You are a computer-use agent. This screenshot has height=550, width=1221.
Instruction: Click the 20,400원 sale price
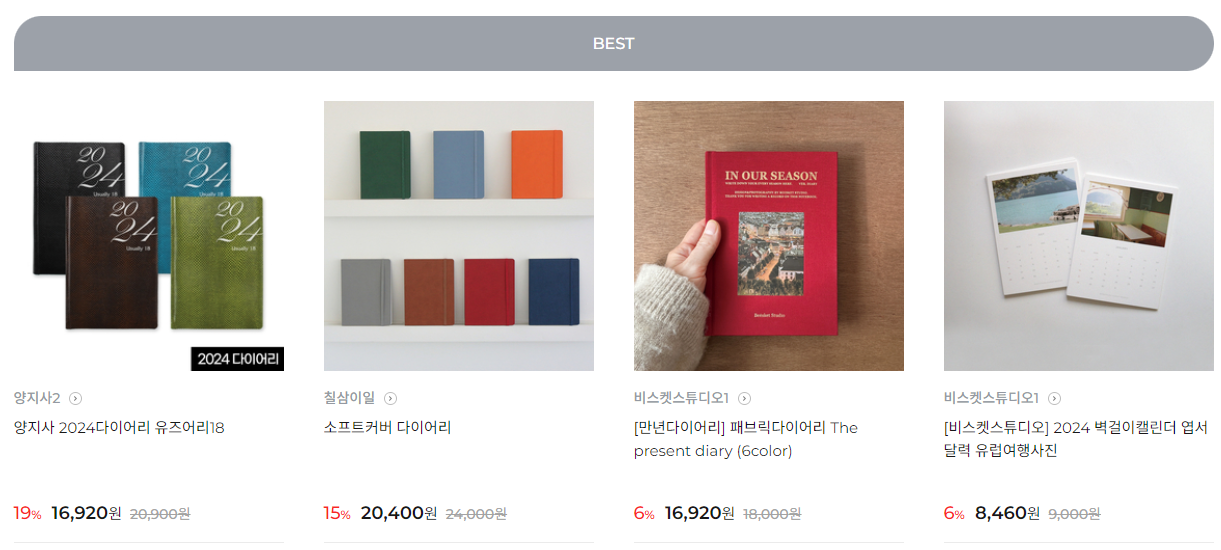(x=399, y=513)
